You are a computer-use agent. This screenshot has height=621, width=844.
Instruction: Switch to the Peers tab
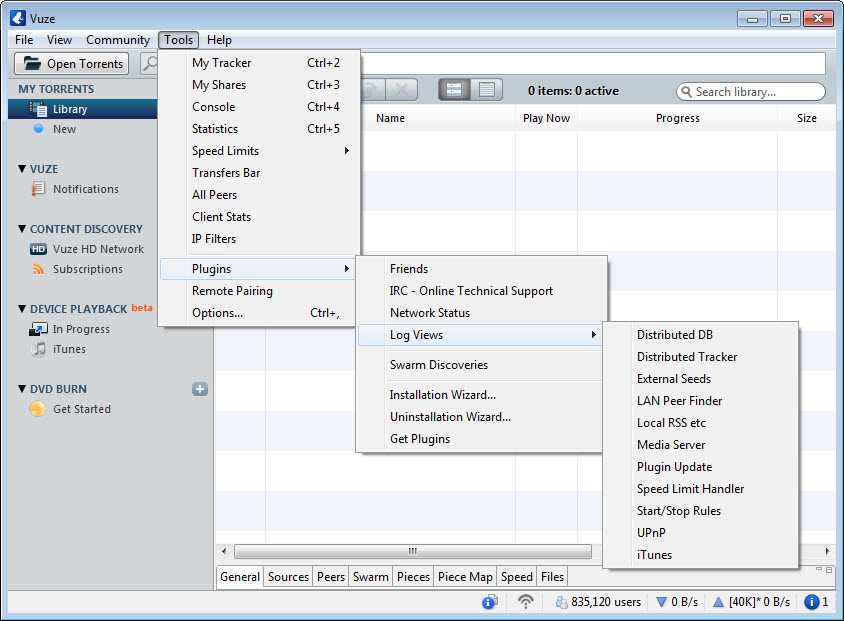click(330, 577)
